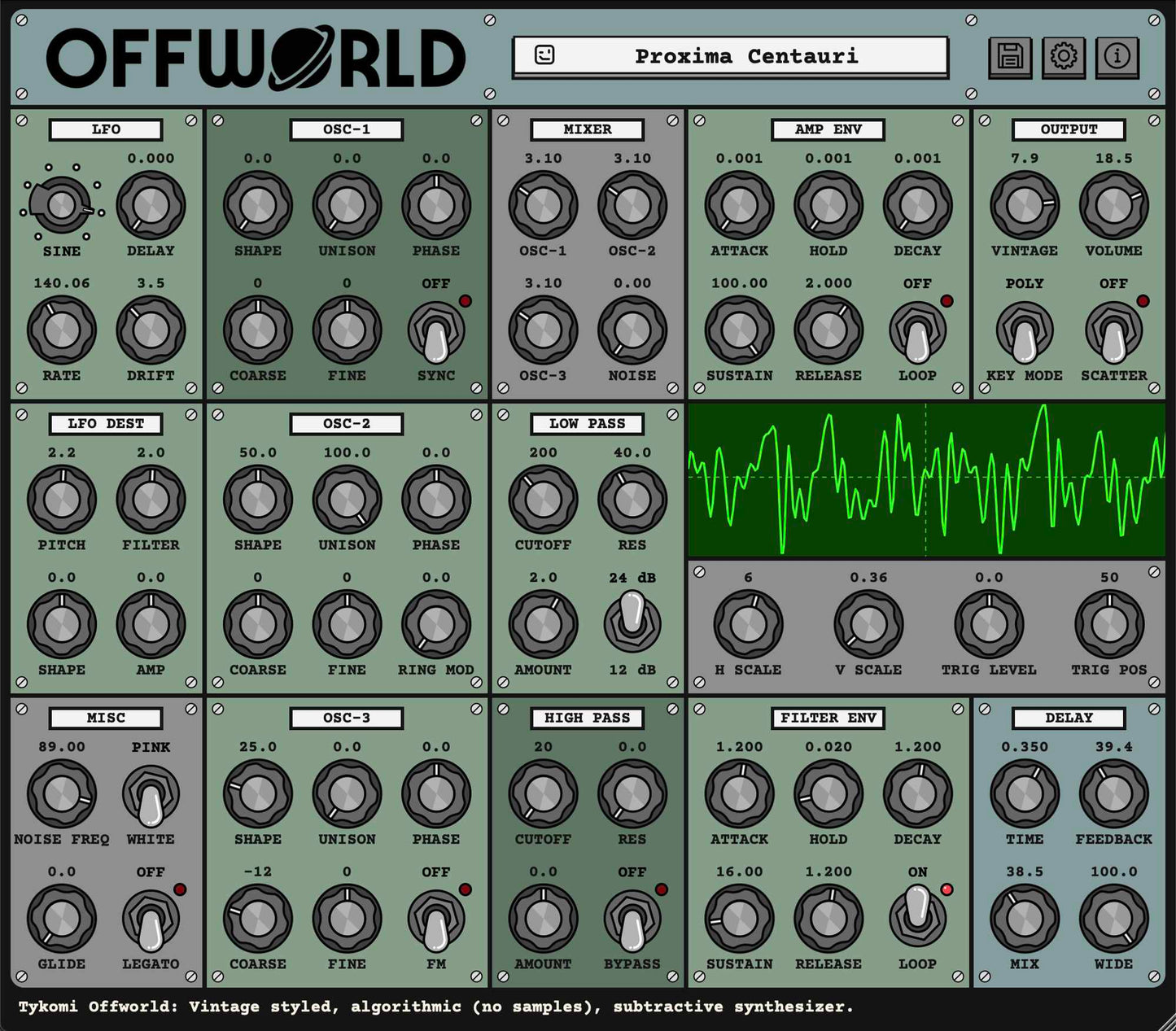Click the HIGH PASS CUTOFF knob
Screen dimensions: 1176x1031
pos(543,794)
